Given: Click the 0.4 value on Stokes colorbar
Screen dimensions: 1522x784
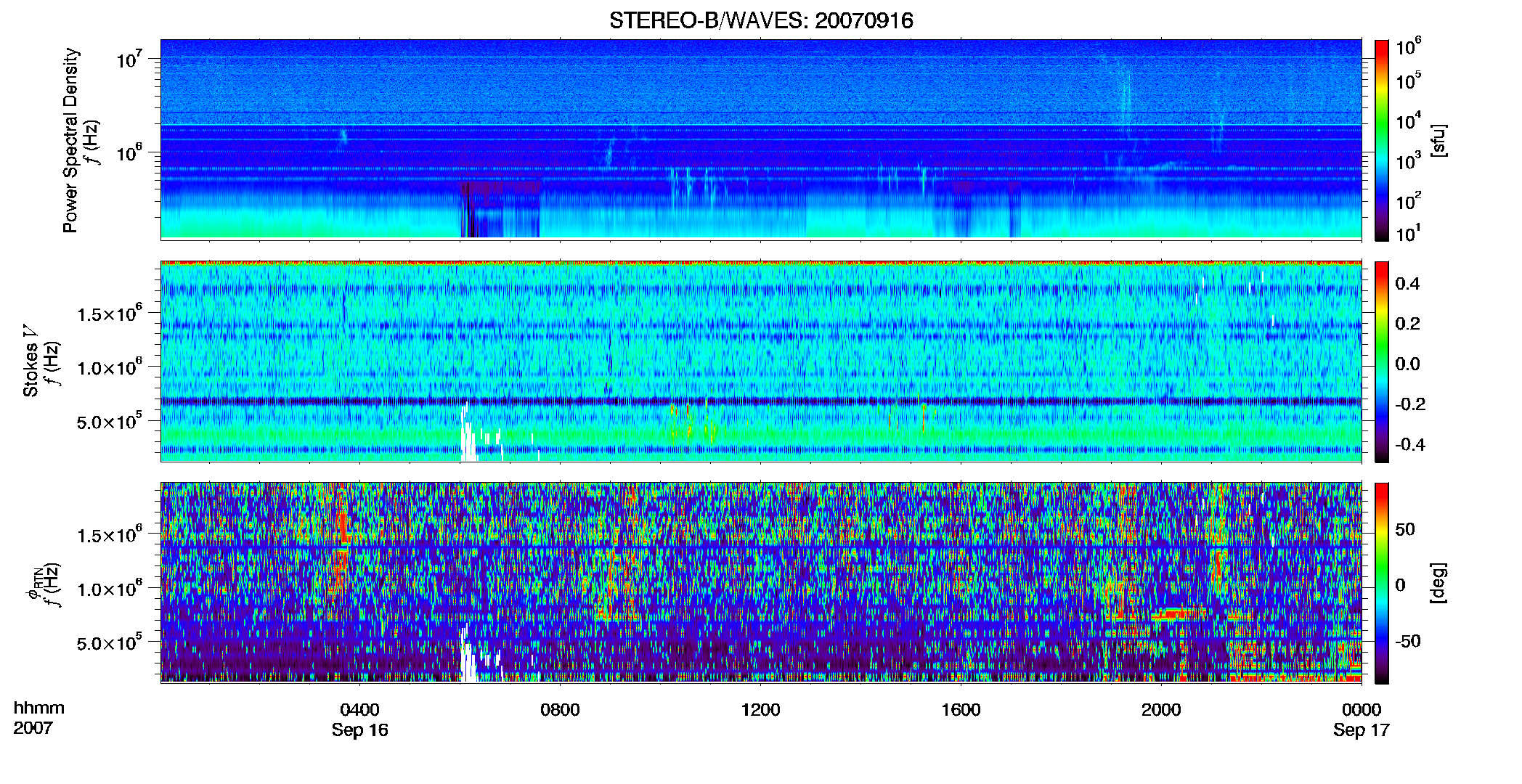Looking at the screenshot, I should (1408, 284).
